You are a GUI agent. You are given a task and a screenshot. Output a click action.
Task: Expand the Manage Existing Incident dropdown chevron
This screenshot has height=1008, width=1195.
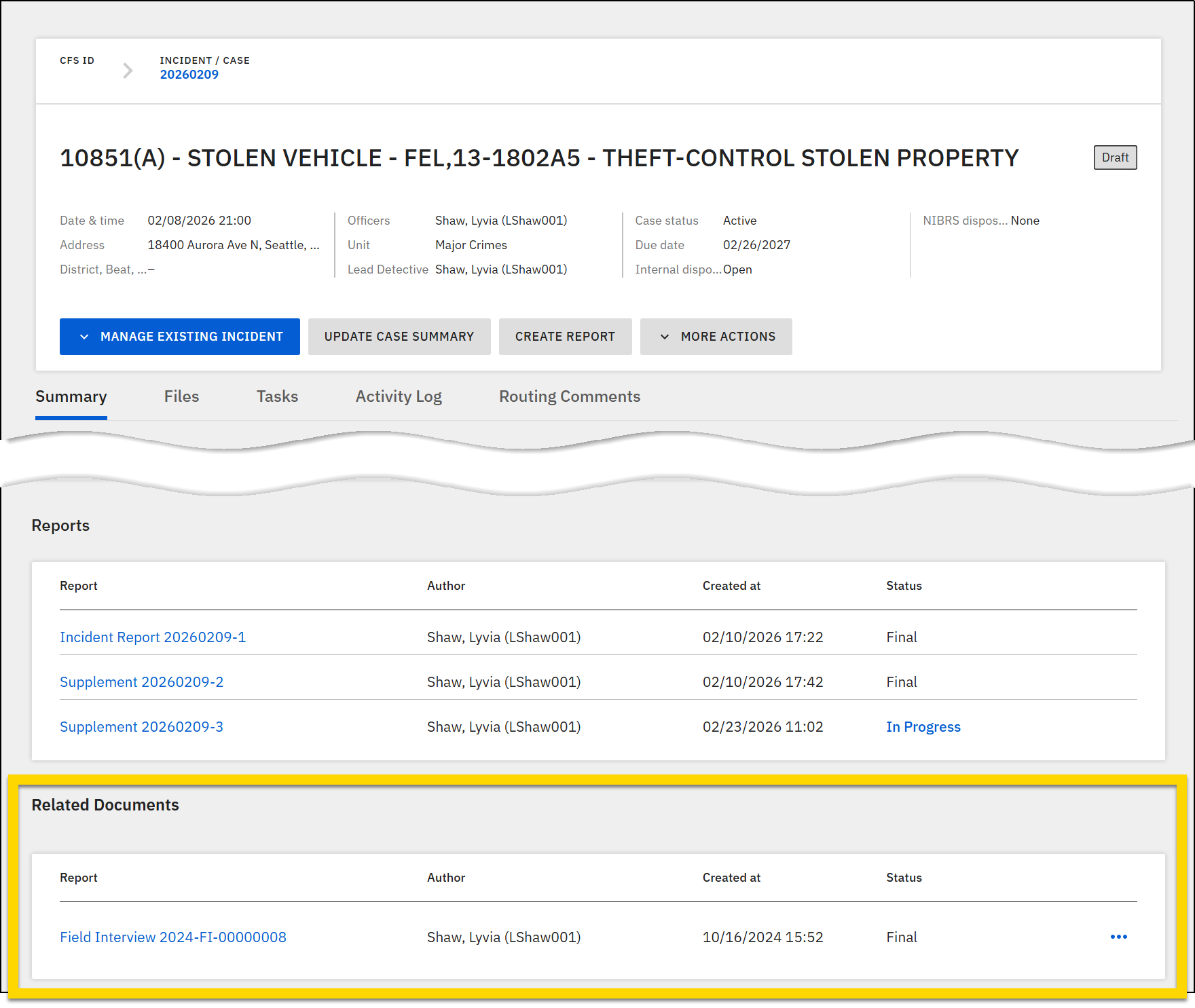[x=84, y=336]
